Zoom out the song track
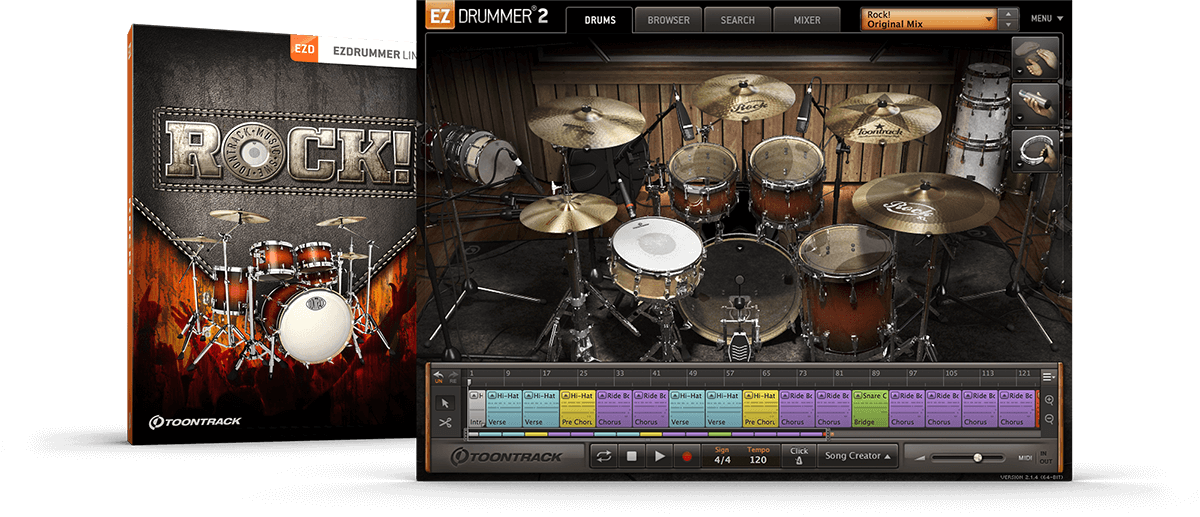 click(x=1048, y=419)
